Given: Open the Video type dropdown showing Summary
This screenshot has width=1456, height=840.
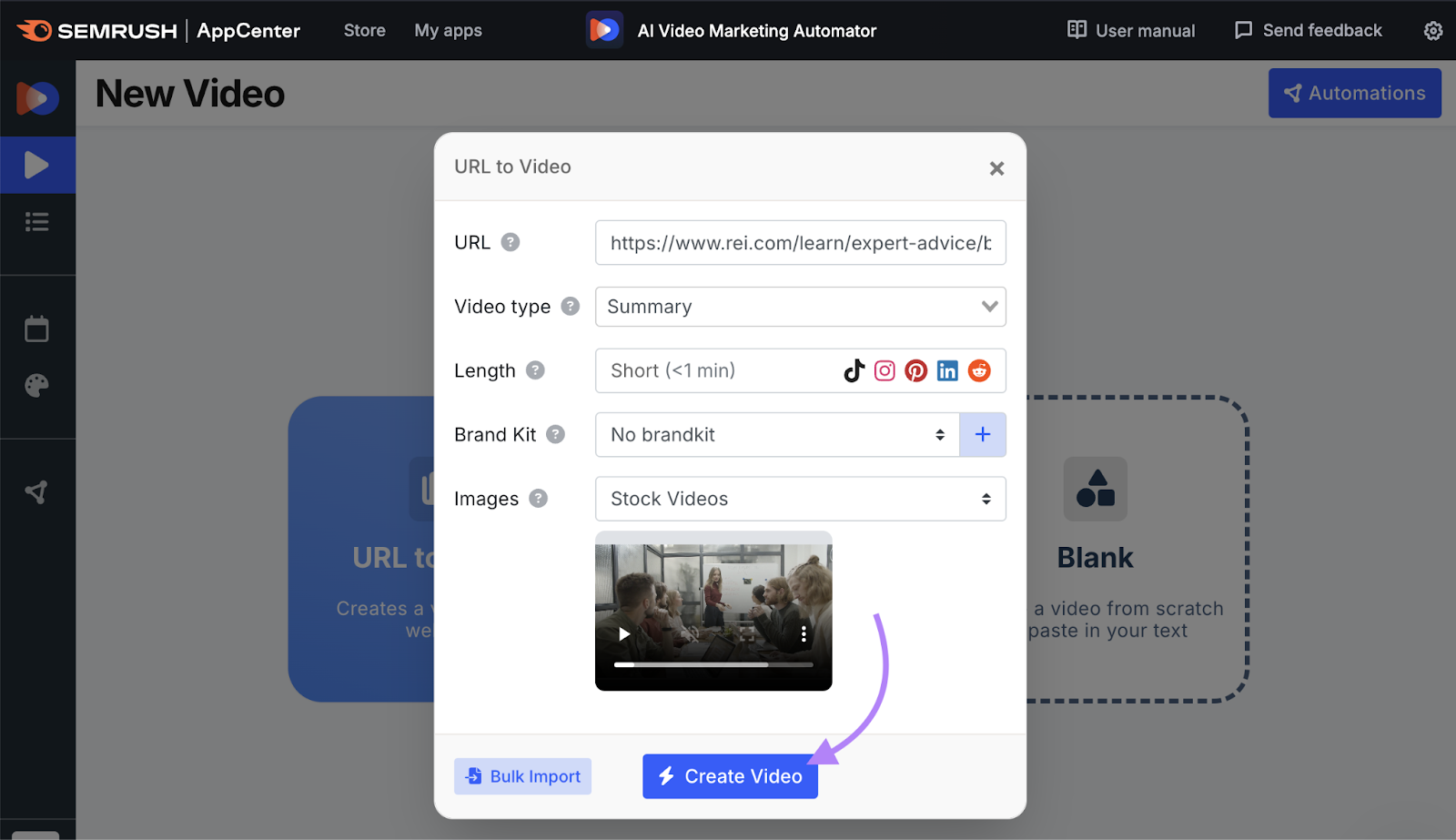Looking at the screenshot, I should tap(800, 307).
